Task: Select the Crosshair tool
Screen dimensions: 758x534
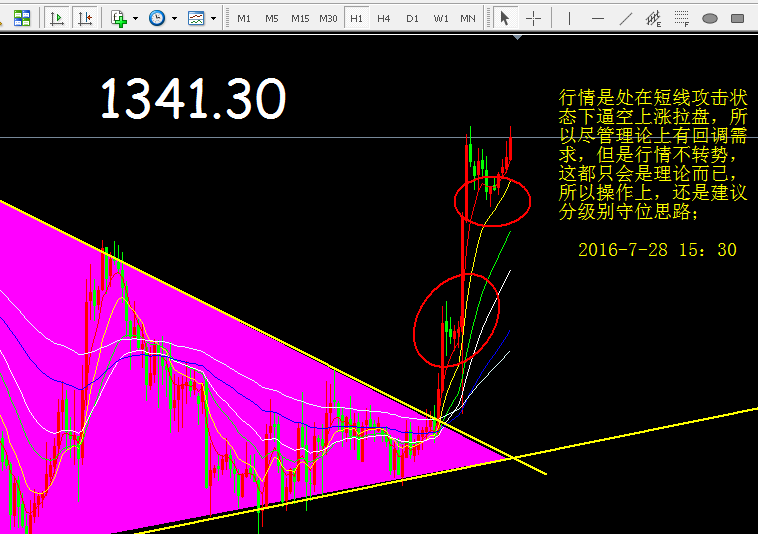Action: coord(534,18)
